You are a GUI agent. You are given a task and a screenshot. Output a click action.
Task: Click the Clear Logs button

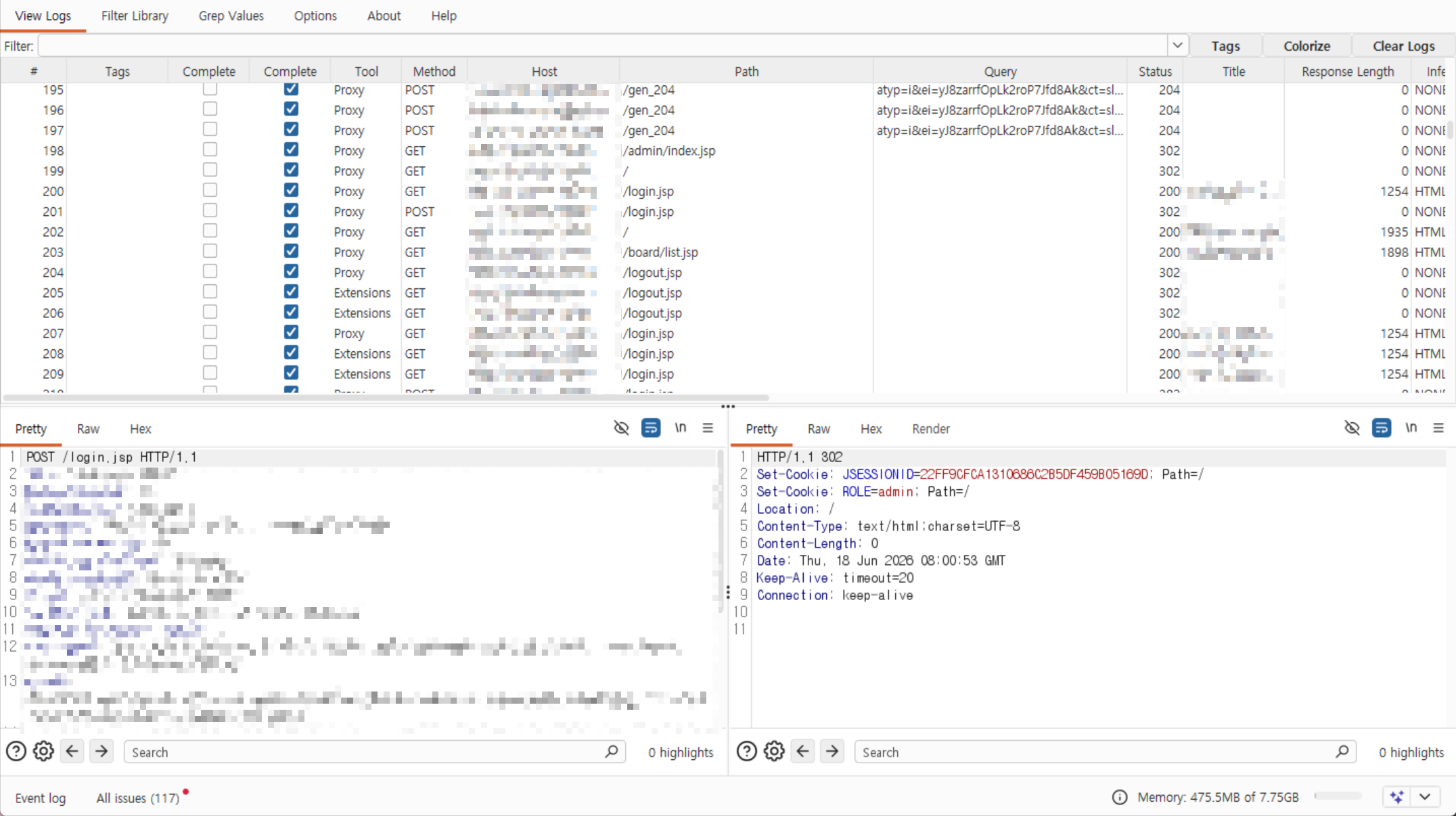1403,46
